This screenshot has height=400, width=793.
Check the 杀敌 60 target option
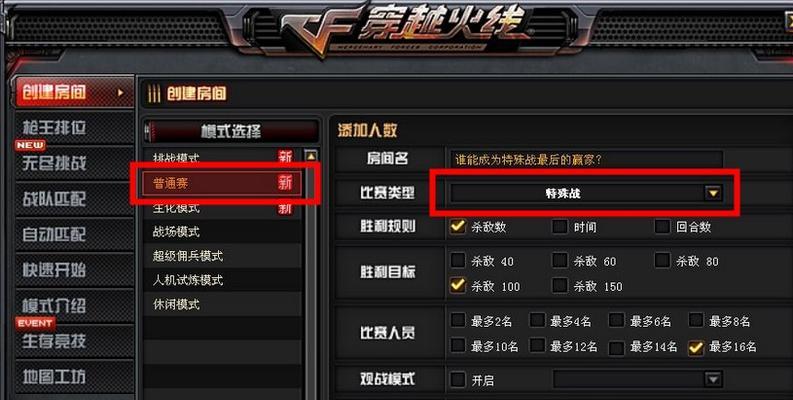[x=560, y=261]
